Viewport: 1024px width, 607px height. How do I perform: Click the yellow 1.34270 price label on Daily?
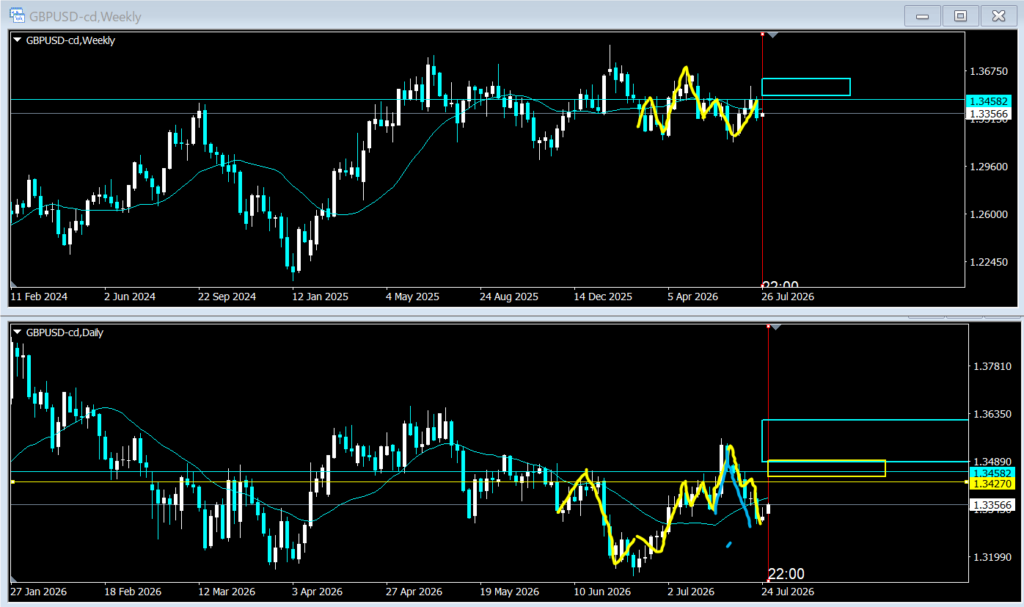point(992,484)
